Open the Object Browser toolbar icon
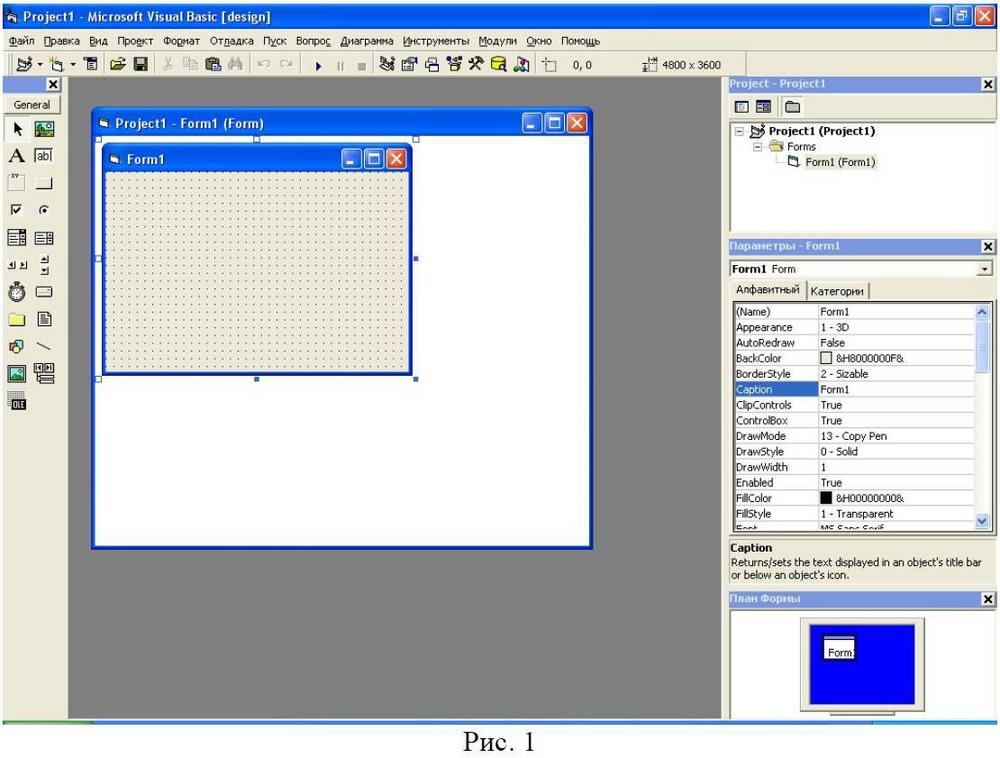This screenshot has width=1000, height=758. coord(454,64)
